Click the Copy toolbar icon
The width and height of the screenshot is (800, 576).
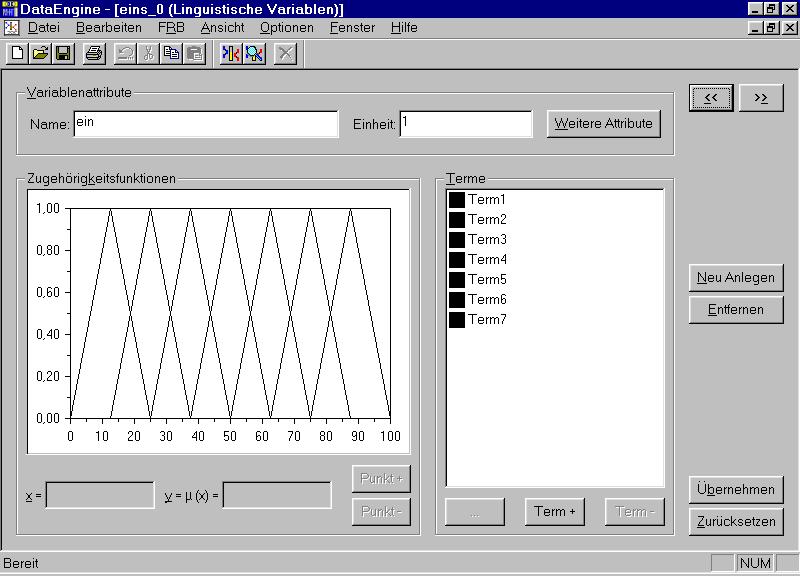pyautogui.click(x=171, y=53)
